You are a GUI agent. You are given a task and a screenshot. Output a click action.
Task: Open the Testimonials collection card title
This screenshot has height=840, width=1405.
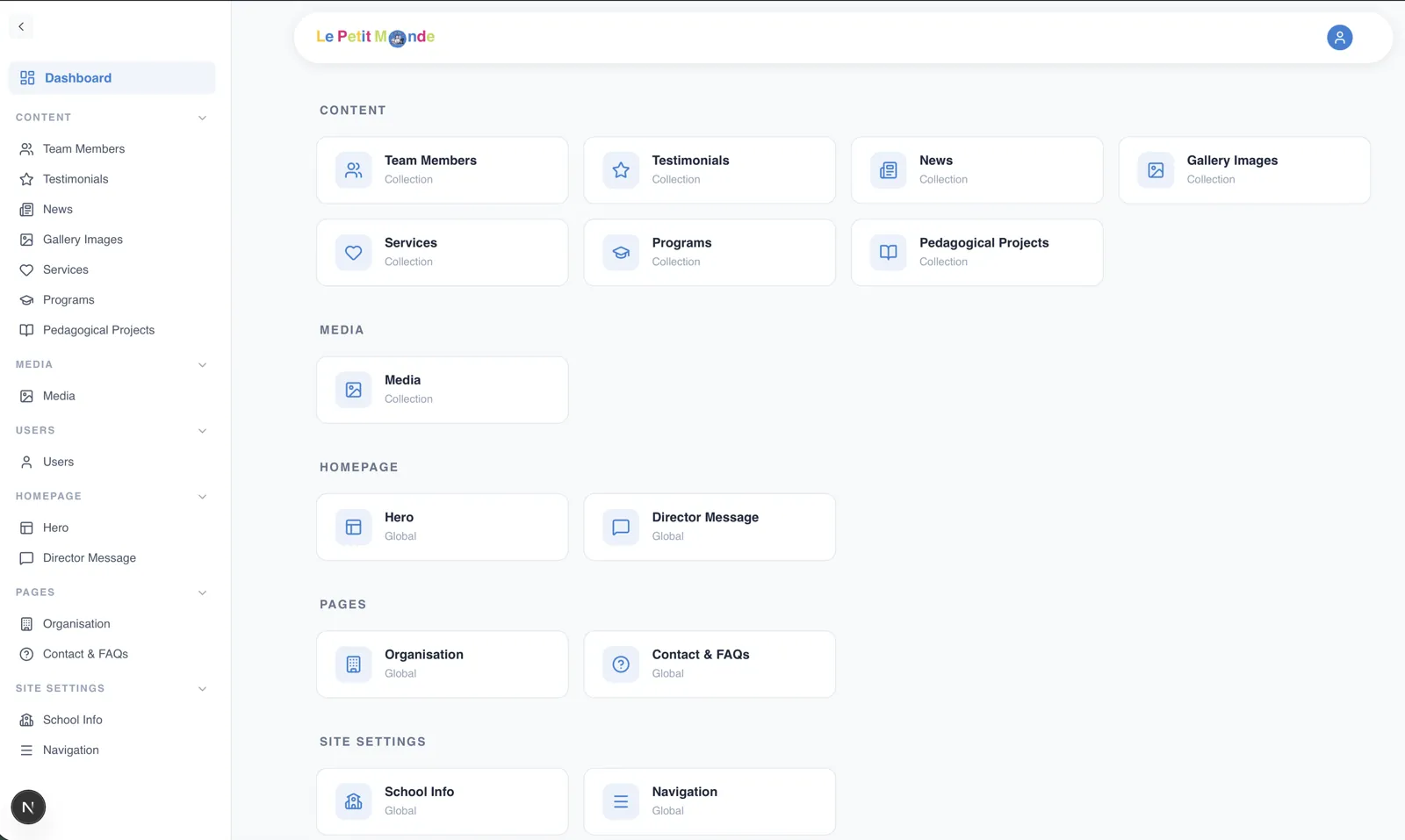coord(690,161)
